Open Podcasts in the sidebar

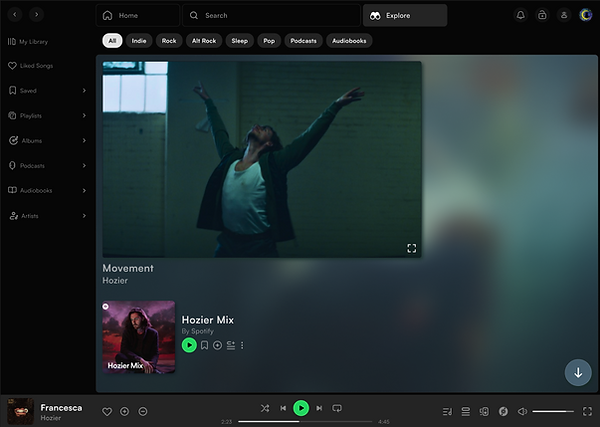click(27, 165)
